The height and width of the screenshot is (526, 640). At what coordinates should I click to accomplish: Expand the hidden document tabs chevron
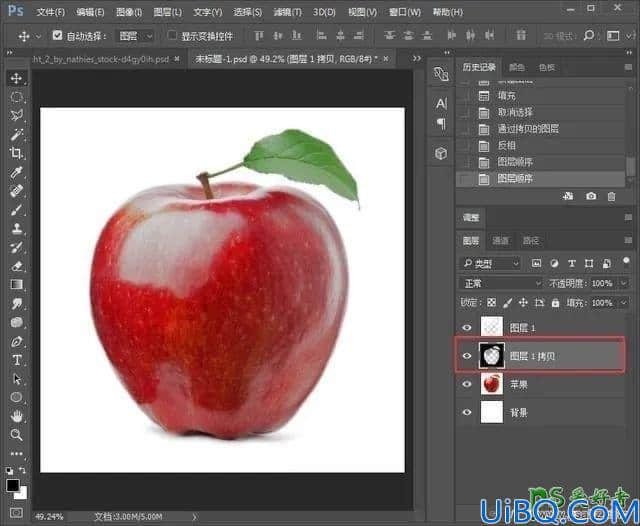[416, 58]
